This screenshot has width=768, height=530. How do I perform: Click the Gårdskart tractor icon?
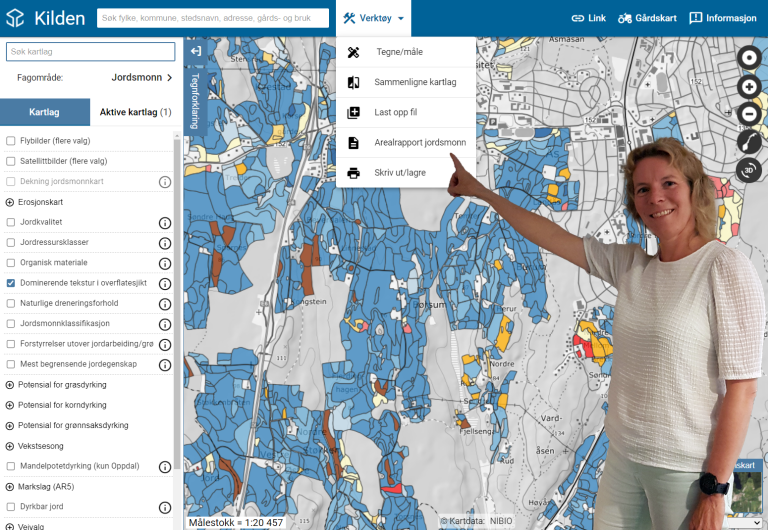click(x=624, y=19)
